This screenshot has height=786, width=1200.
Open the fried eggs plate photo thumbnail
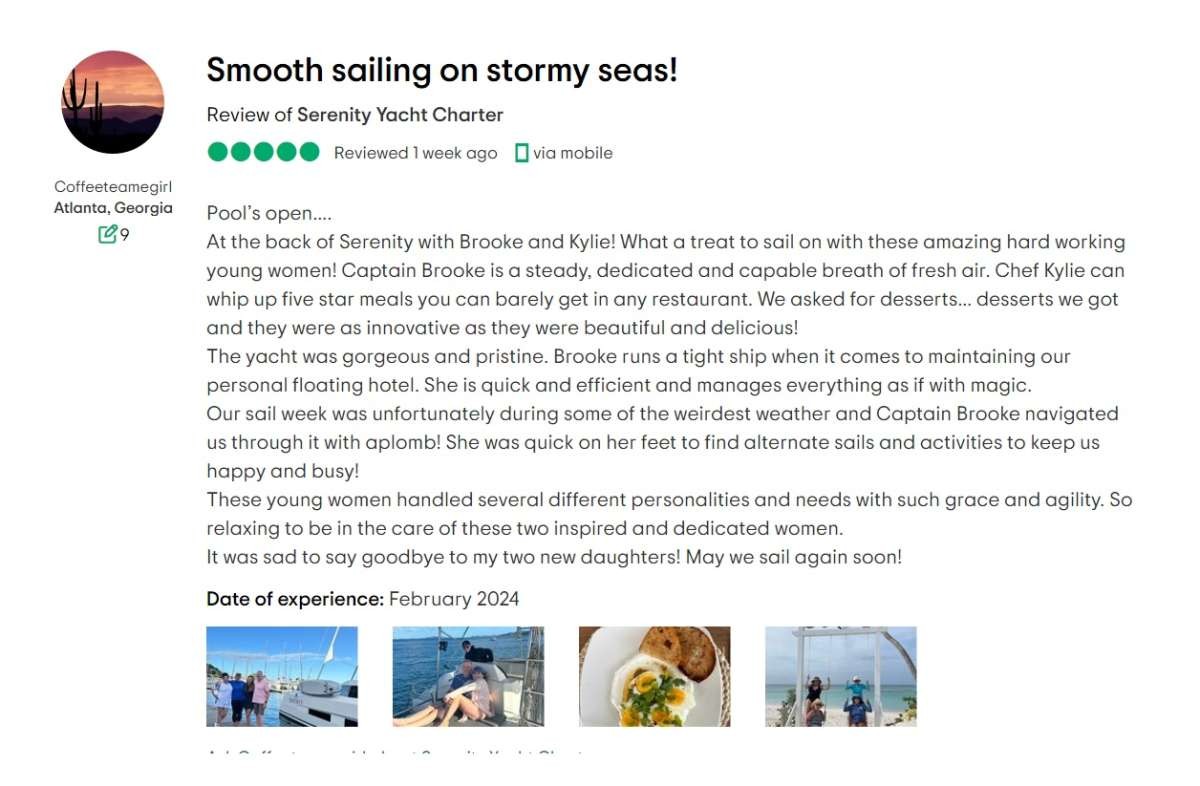pyautogui.click(x=655, y=676)
